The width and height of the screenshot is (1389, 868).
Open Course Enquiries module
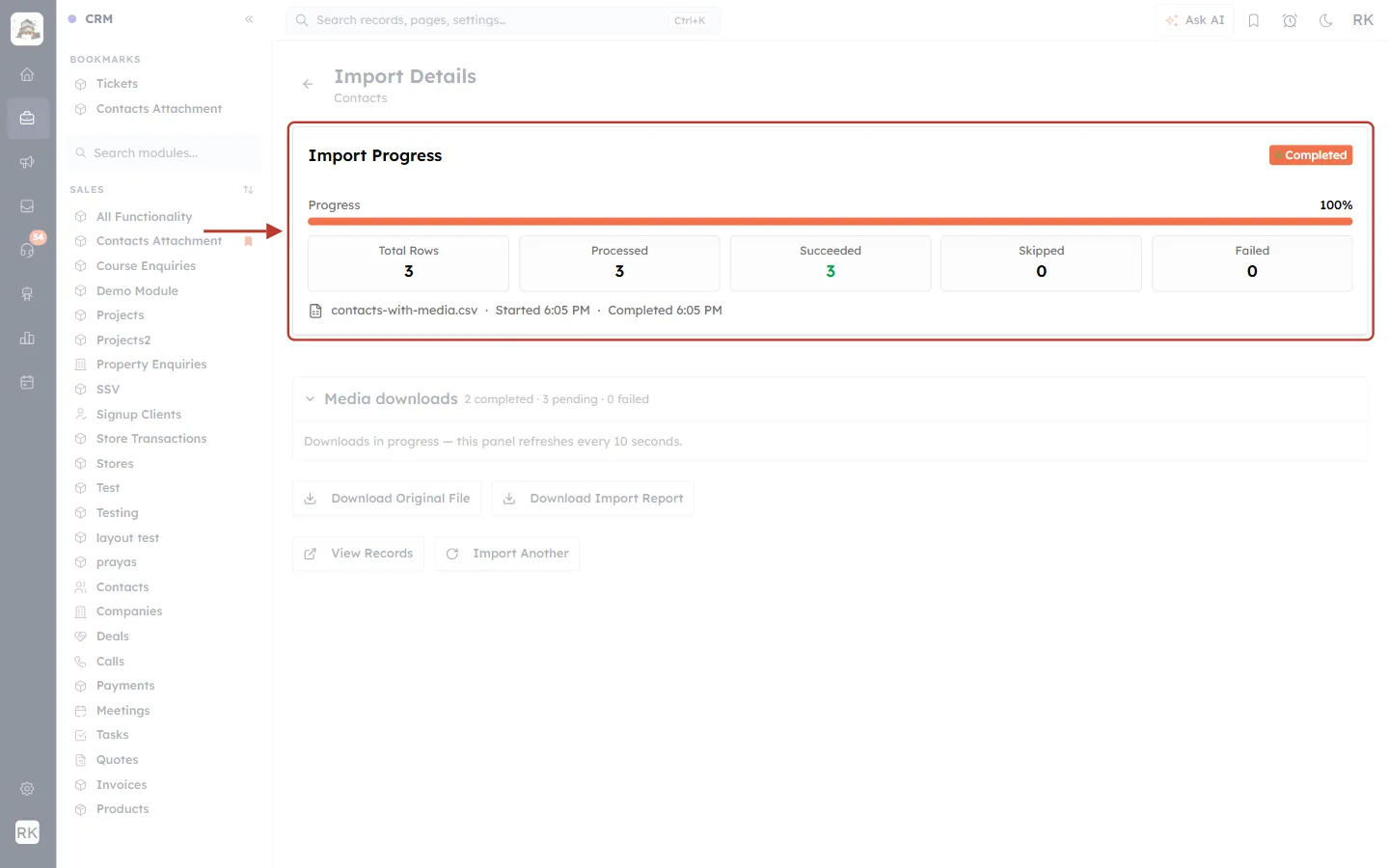(146, 266)
